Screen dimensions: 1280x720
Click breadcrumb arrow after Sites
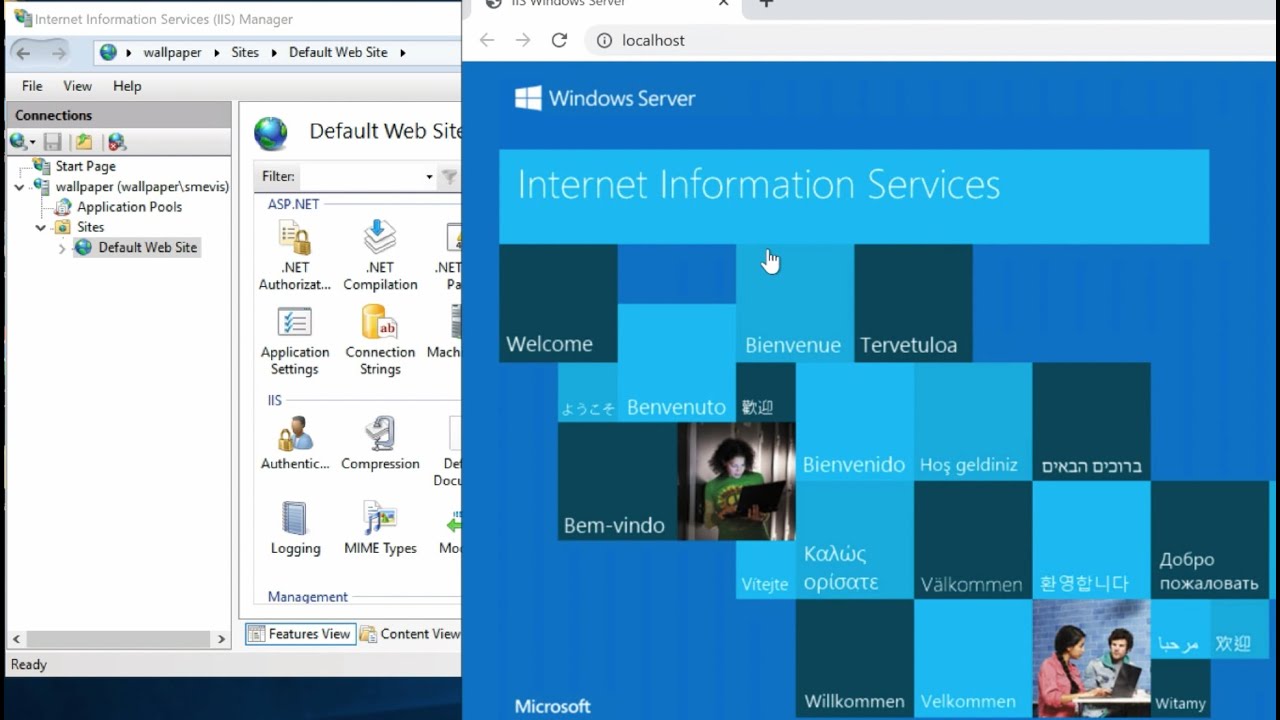coord(274,52)
